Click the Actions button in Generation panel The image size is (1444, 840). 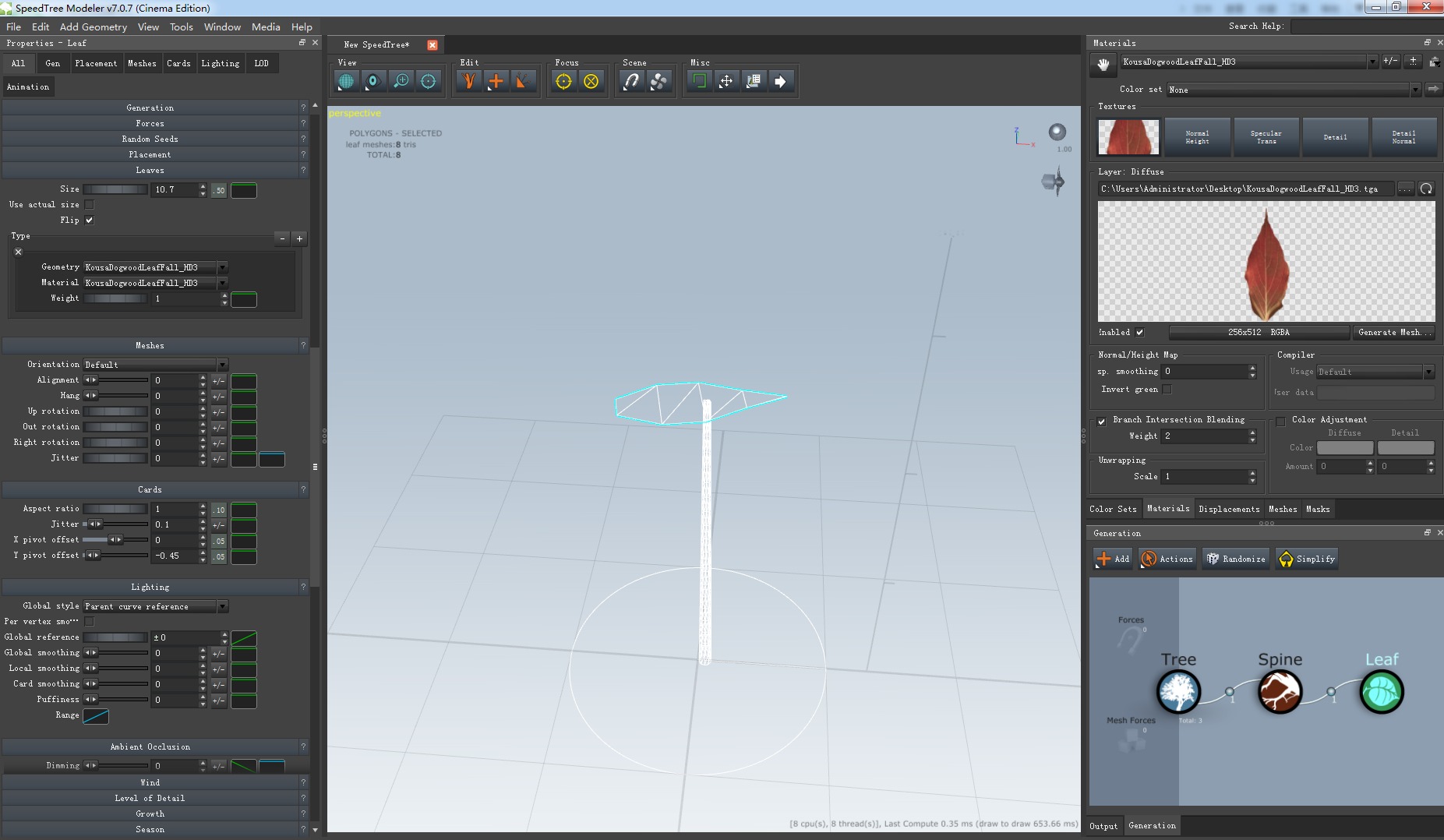[x=1167, y=559]
